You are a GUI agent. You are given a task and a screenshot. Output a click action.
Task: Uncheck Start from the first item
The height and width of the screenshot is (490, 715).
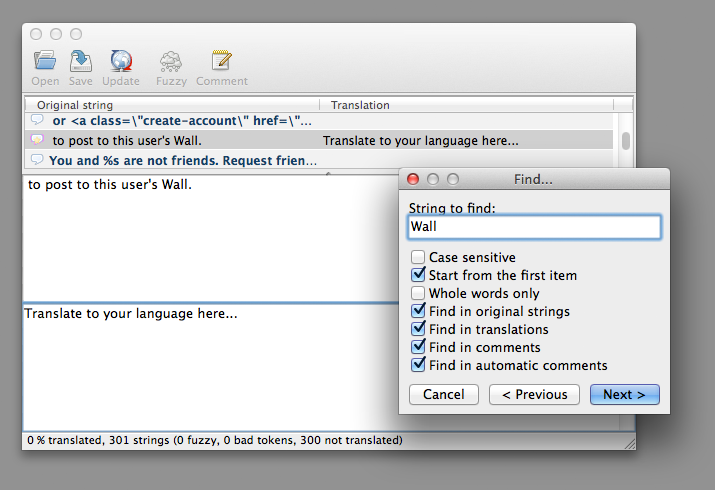click(418, 275)
